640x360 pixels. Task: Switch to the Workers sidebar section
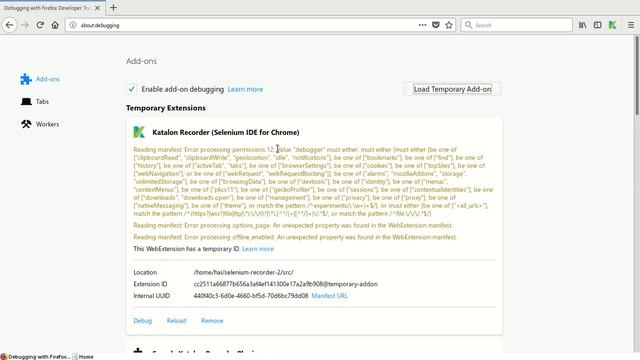(47, 124)
